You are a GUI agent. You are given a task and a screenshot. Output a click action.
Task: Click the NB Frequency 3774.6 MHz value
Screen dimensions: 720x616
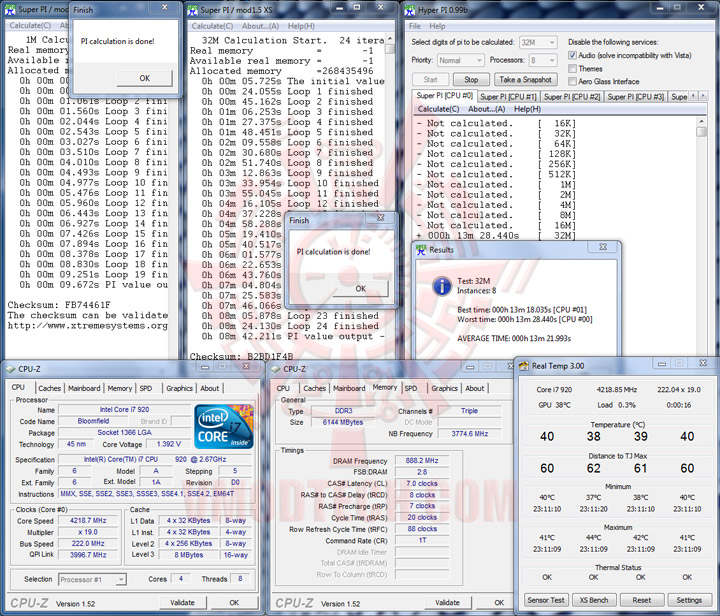point(469,433)
